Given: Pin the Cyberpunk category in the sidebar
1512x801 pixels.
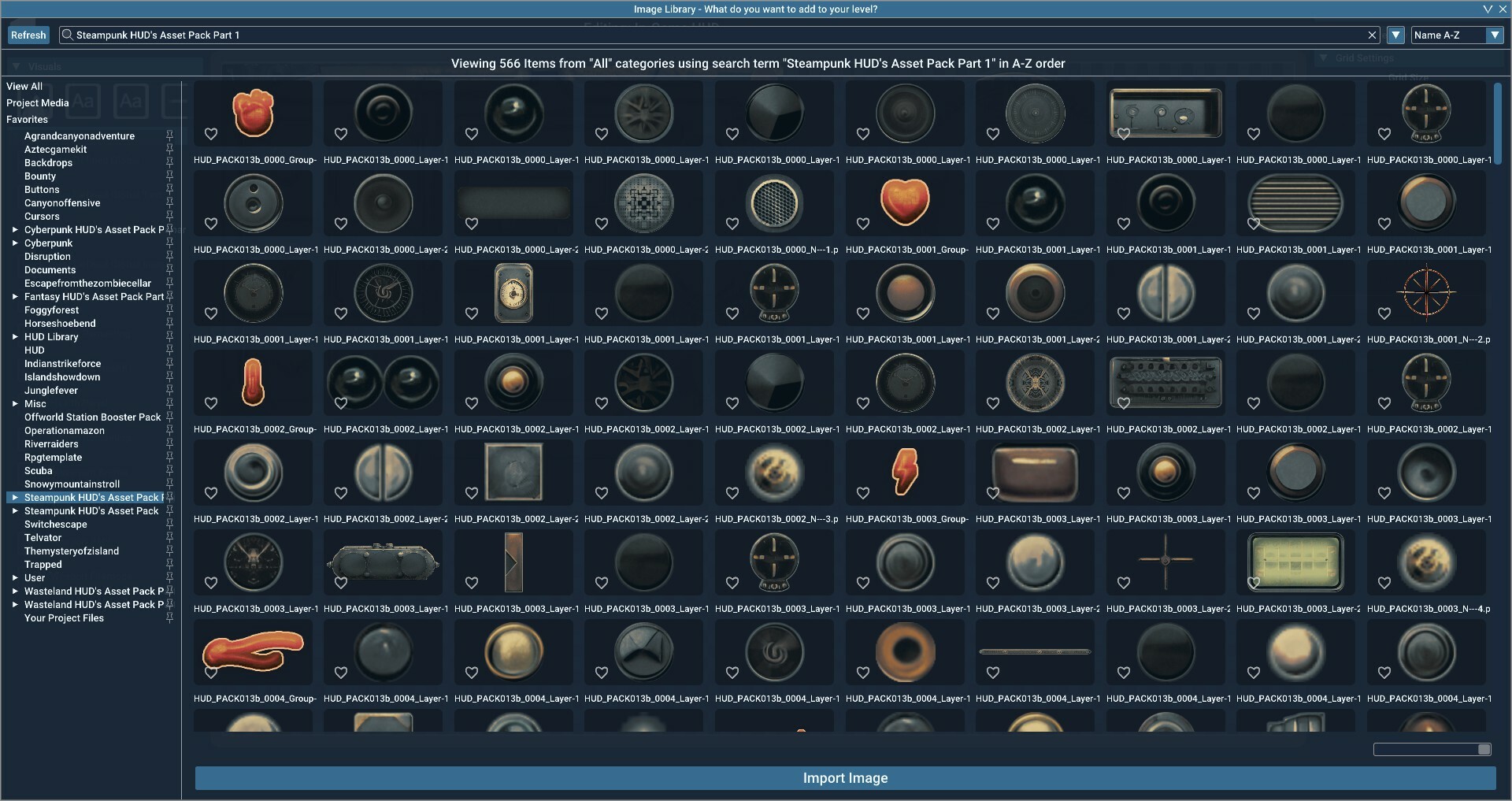Looking at the screenshot, I should (x=170, y=243).
